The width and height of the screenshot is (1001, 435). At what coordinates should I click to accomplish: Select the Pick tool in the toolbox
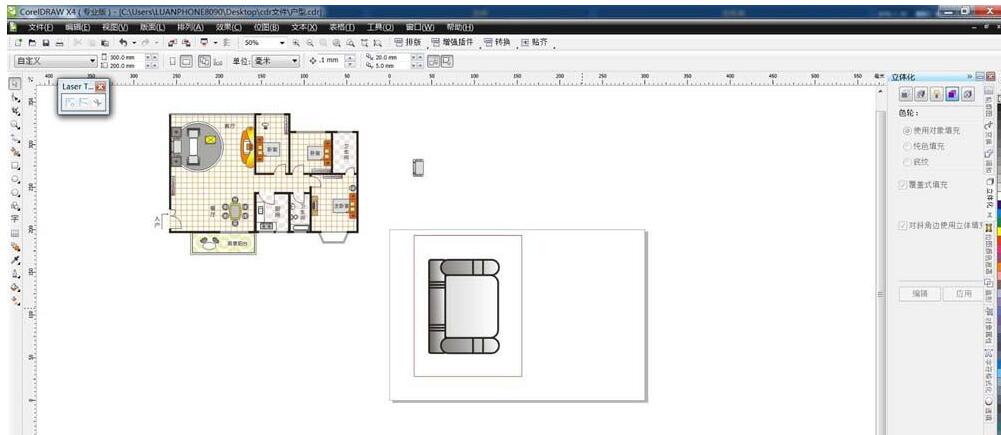[x=15, y=84]
